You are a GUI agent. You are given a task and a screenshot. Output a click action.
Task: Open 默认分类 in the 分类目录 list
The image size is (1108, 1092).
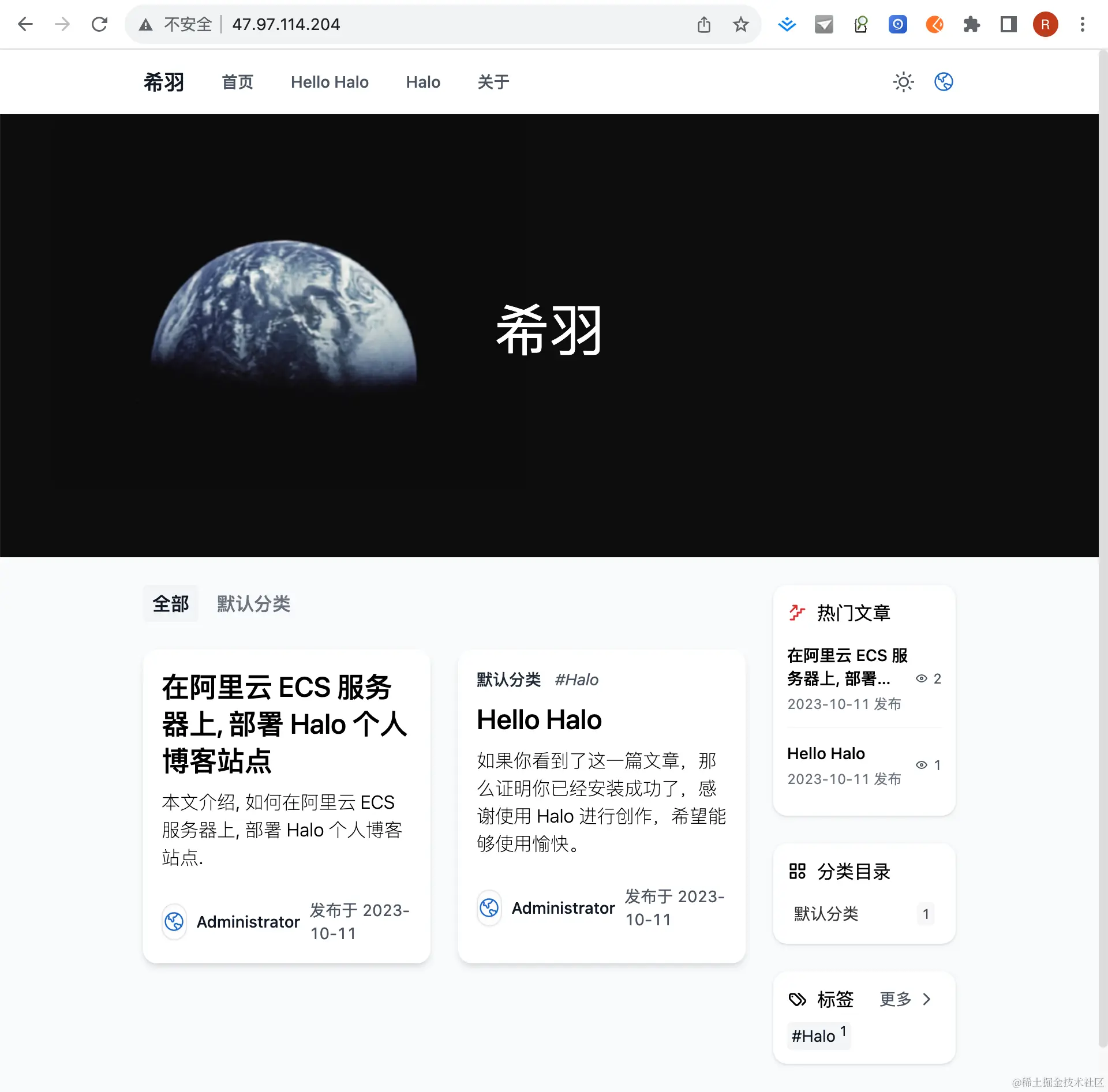click(x=826, y=914)
